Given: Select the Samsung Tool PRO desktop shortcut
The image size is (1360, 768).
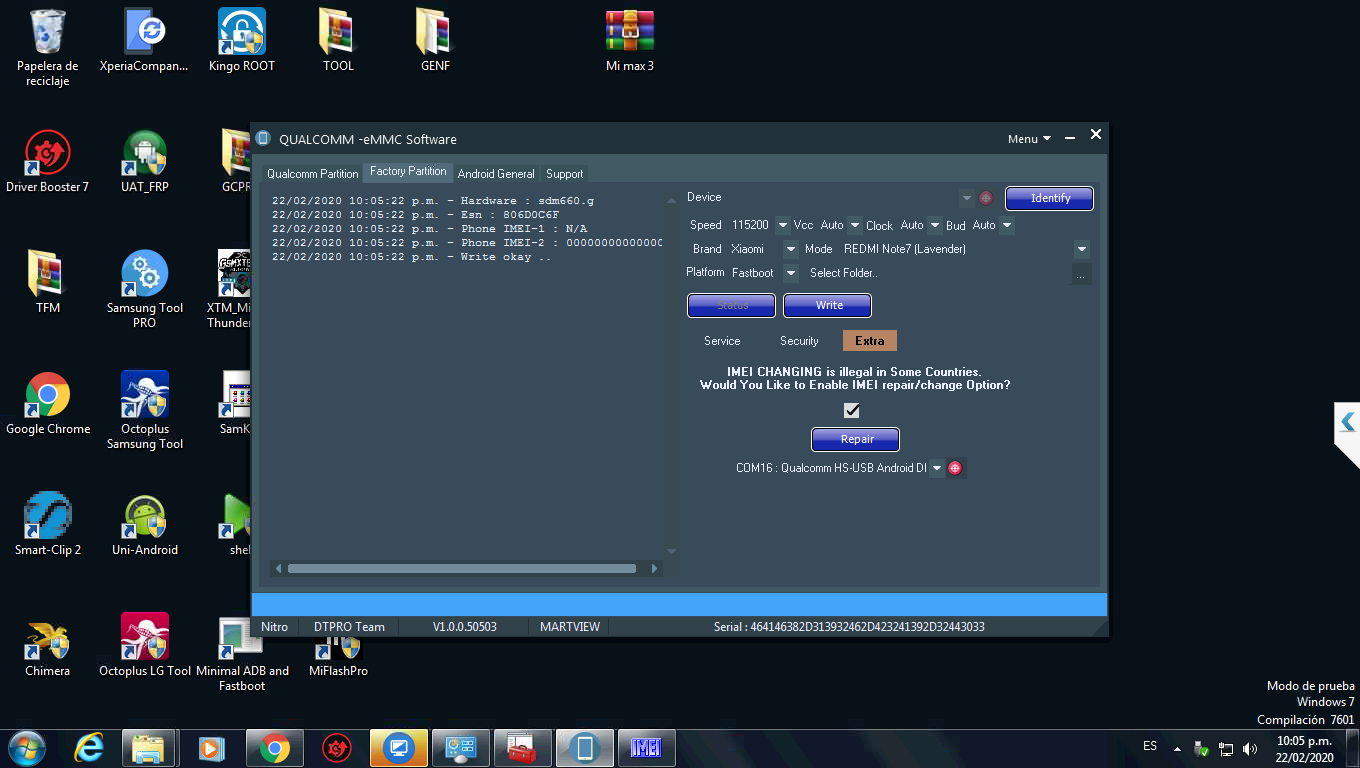Looking at the screenshot, I should (145, 290).
